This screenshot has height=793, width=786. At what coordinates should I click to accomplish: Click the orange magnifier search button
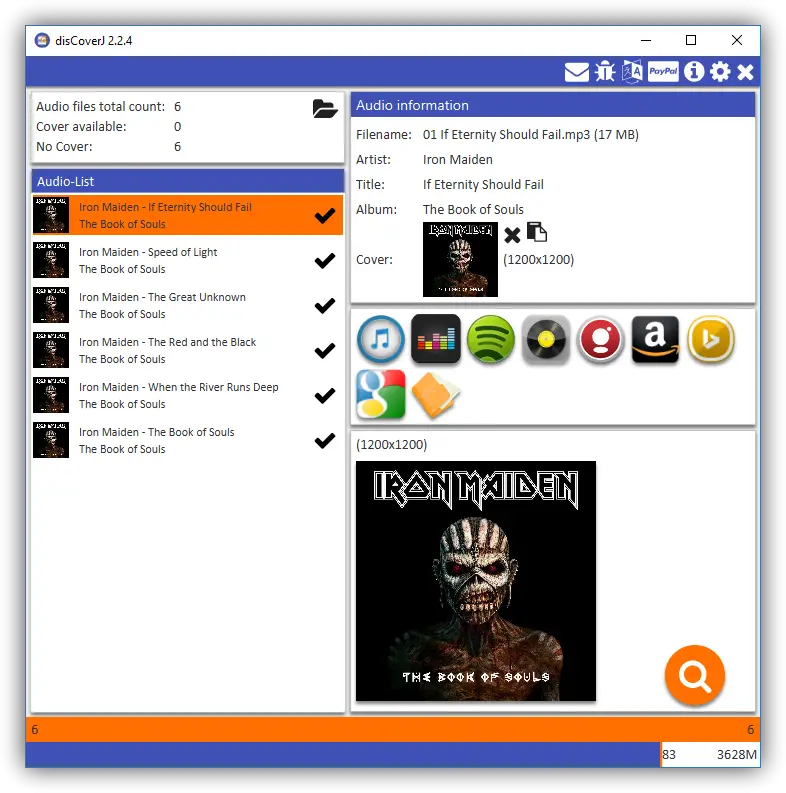pos(694,675)
